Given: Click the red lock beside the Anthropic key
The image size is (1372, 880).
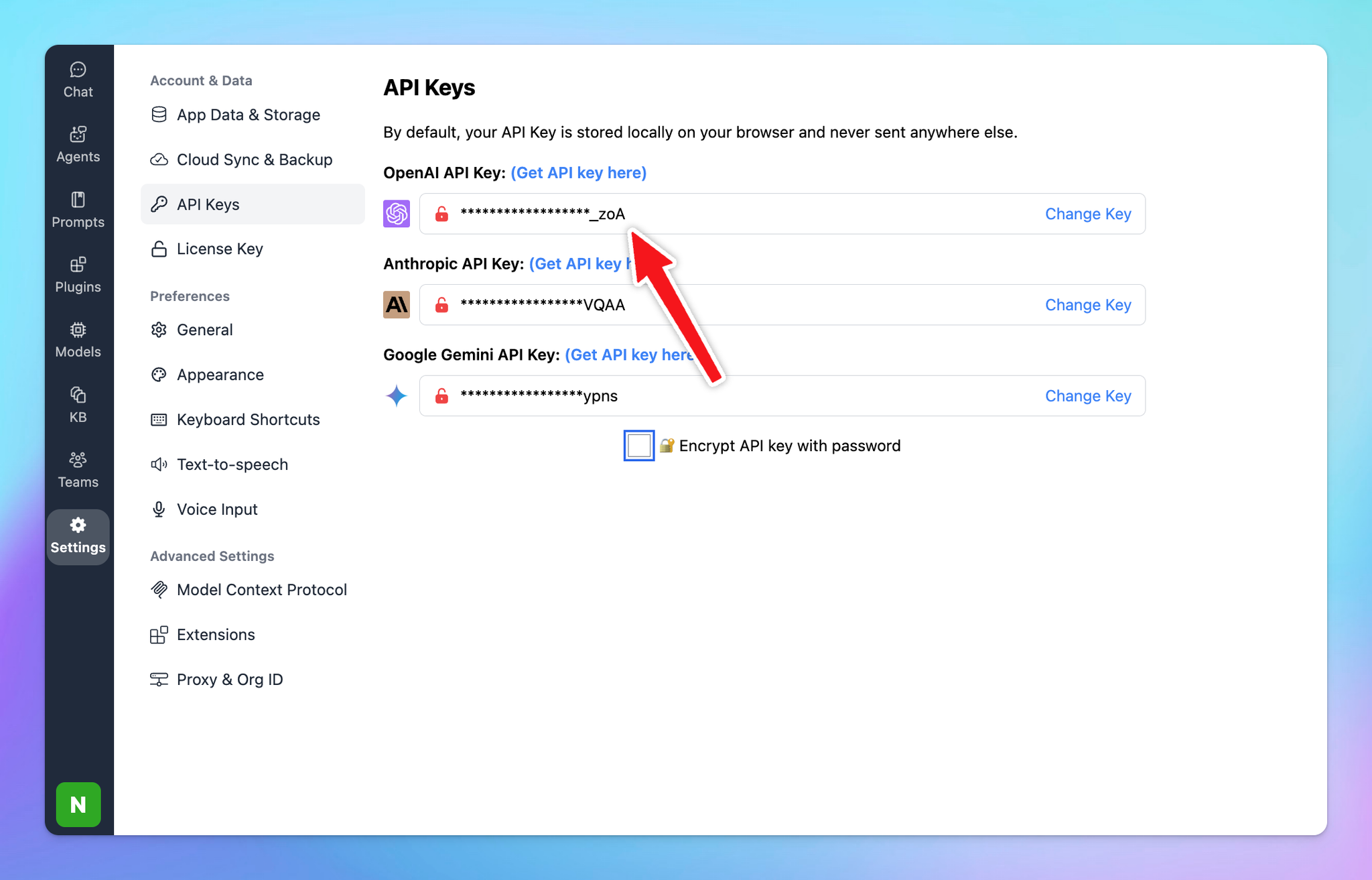Looking at the screenshot, I should [x=441, y=305].
